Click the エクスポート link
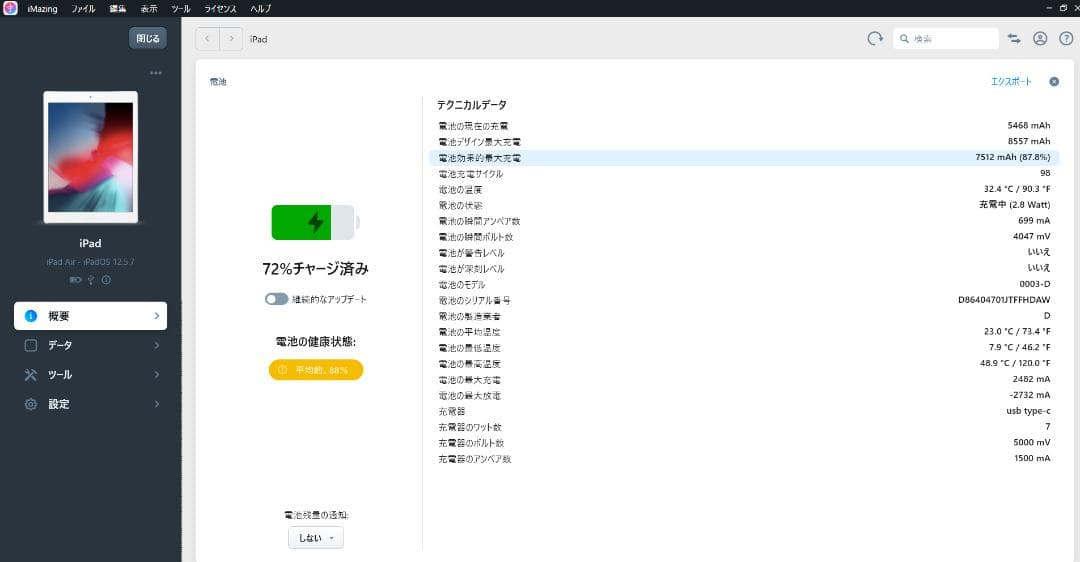Image resolution: width=1080 pixels, height=562 pixels. click(1011, 81)
